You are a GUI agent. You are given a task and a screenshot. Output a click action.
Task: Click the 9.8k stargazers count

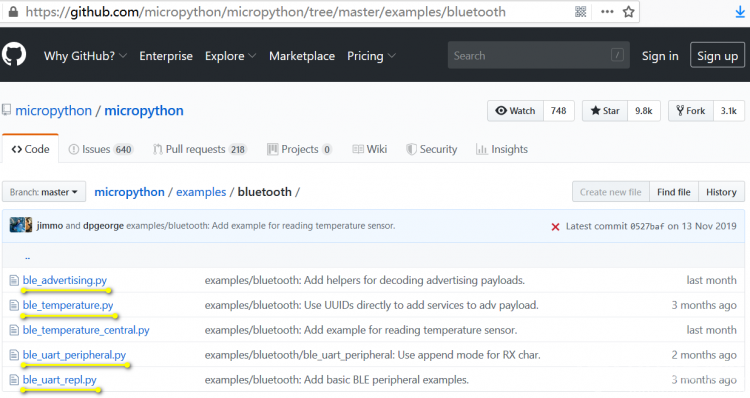click(x=644, y=111)
